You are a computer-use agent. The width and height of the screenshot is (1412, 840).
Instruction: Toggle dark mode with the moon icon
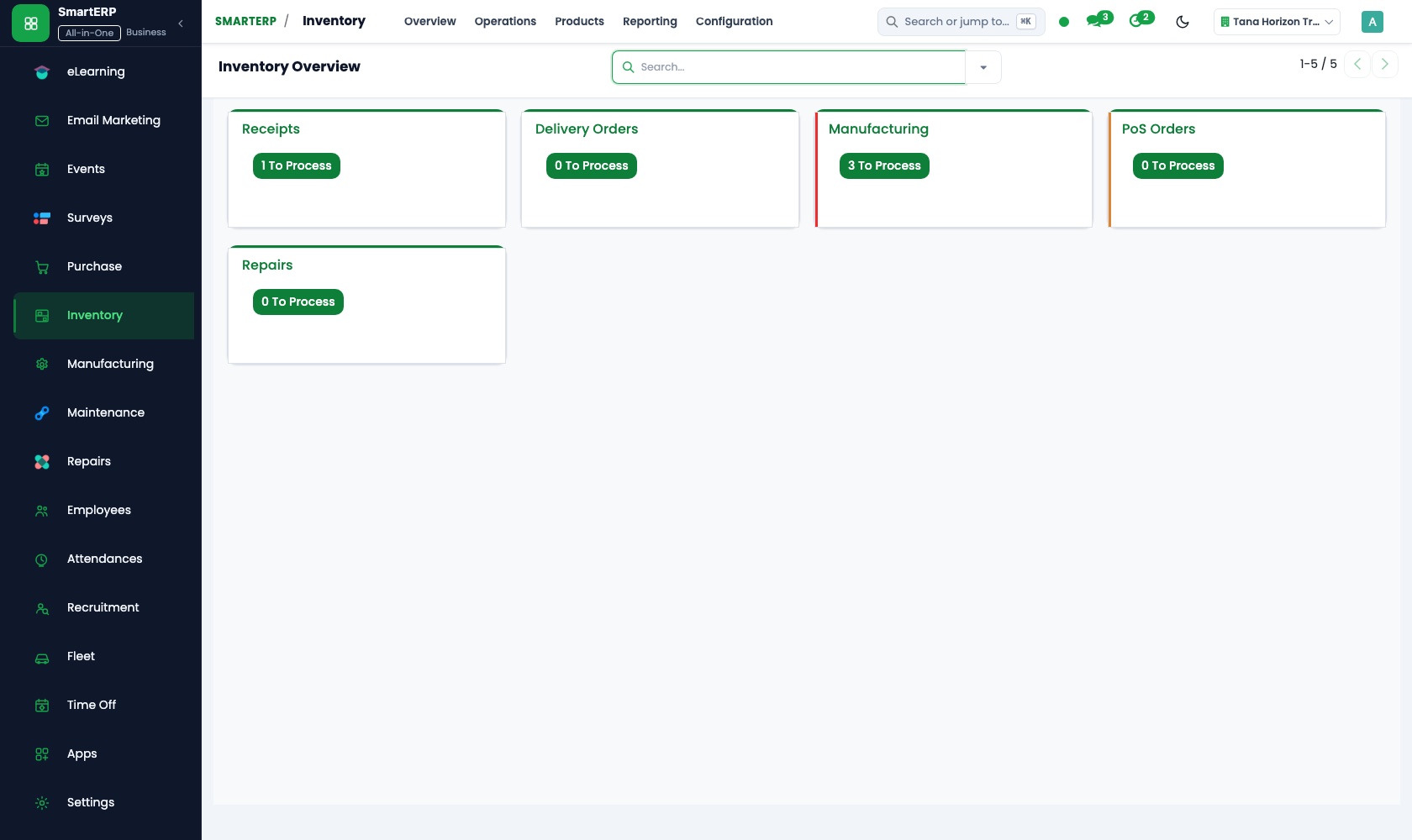pos(1183,22)
